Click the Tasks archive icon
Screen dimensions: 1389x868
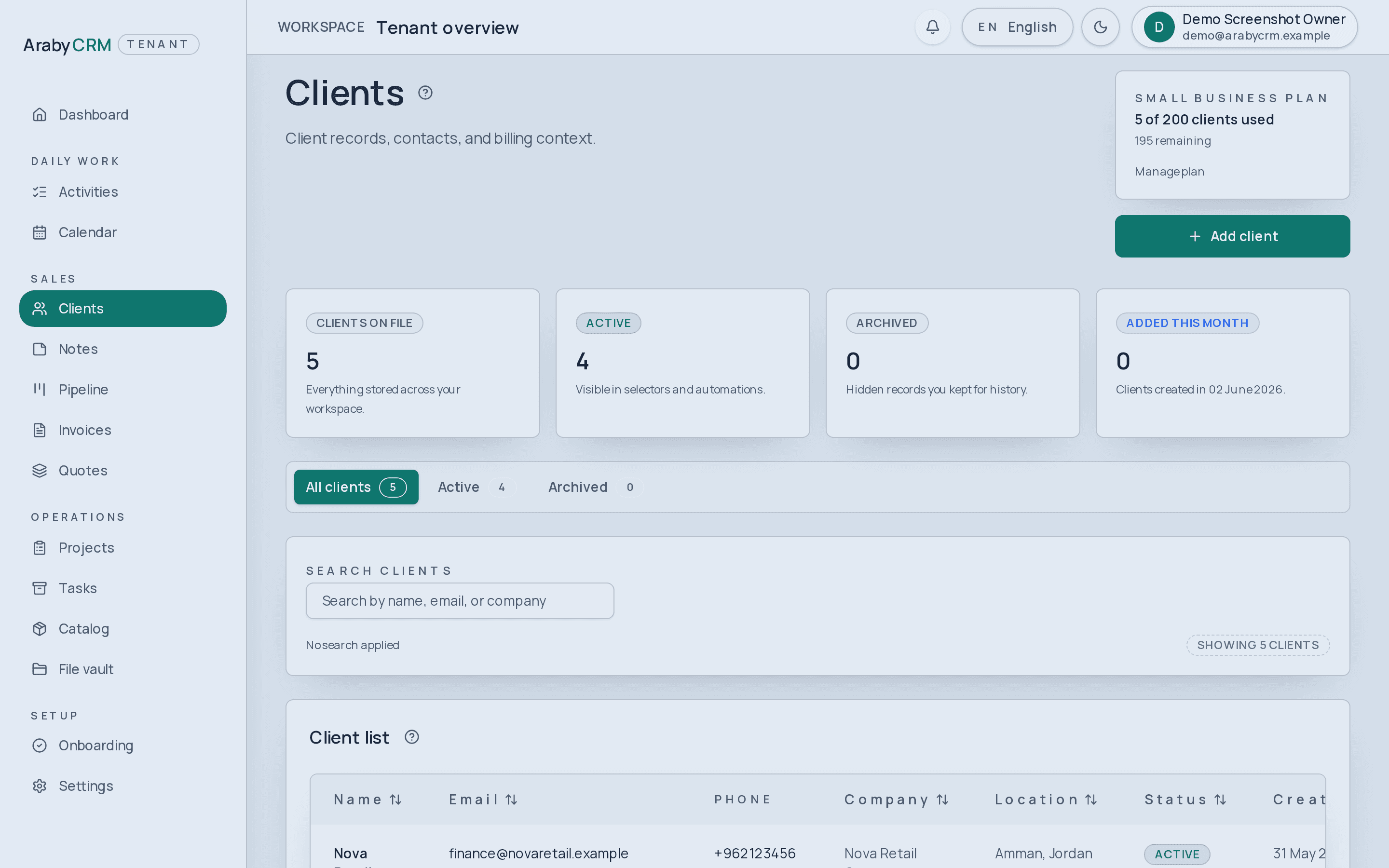click(x=40, y=588)
